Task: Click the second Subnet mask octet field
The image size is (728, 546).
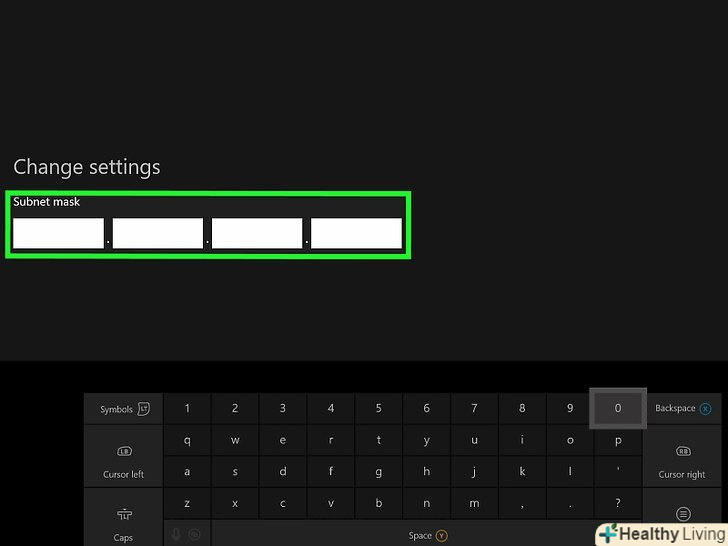Action: [x=158, y=233]
